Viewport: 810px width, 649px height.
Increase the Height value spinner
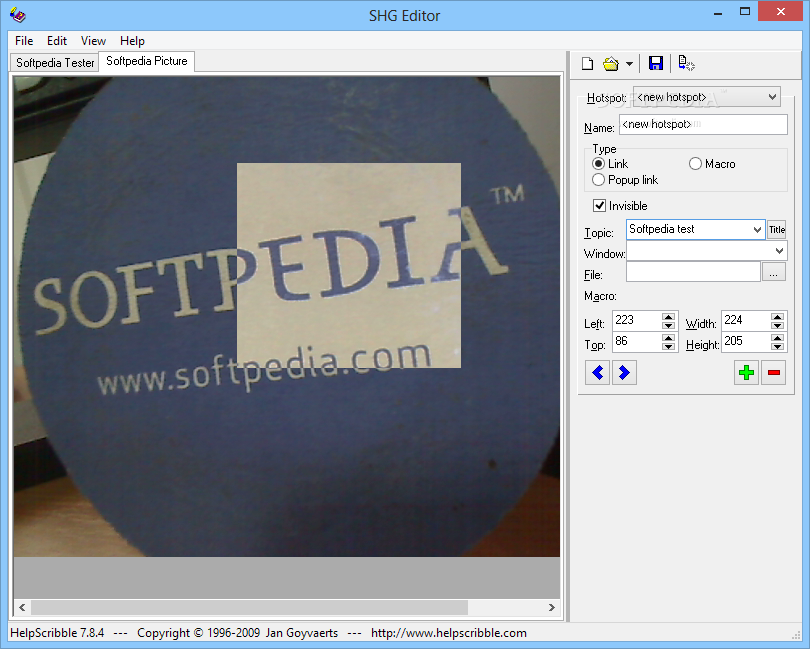[777, 337]
